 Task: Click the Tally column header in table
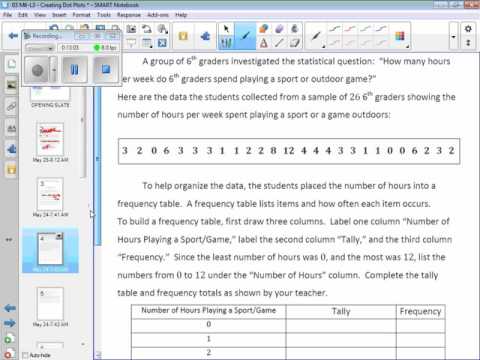pyautogui.click(x=341, y=311)
